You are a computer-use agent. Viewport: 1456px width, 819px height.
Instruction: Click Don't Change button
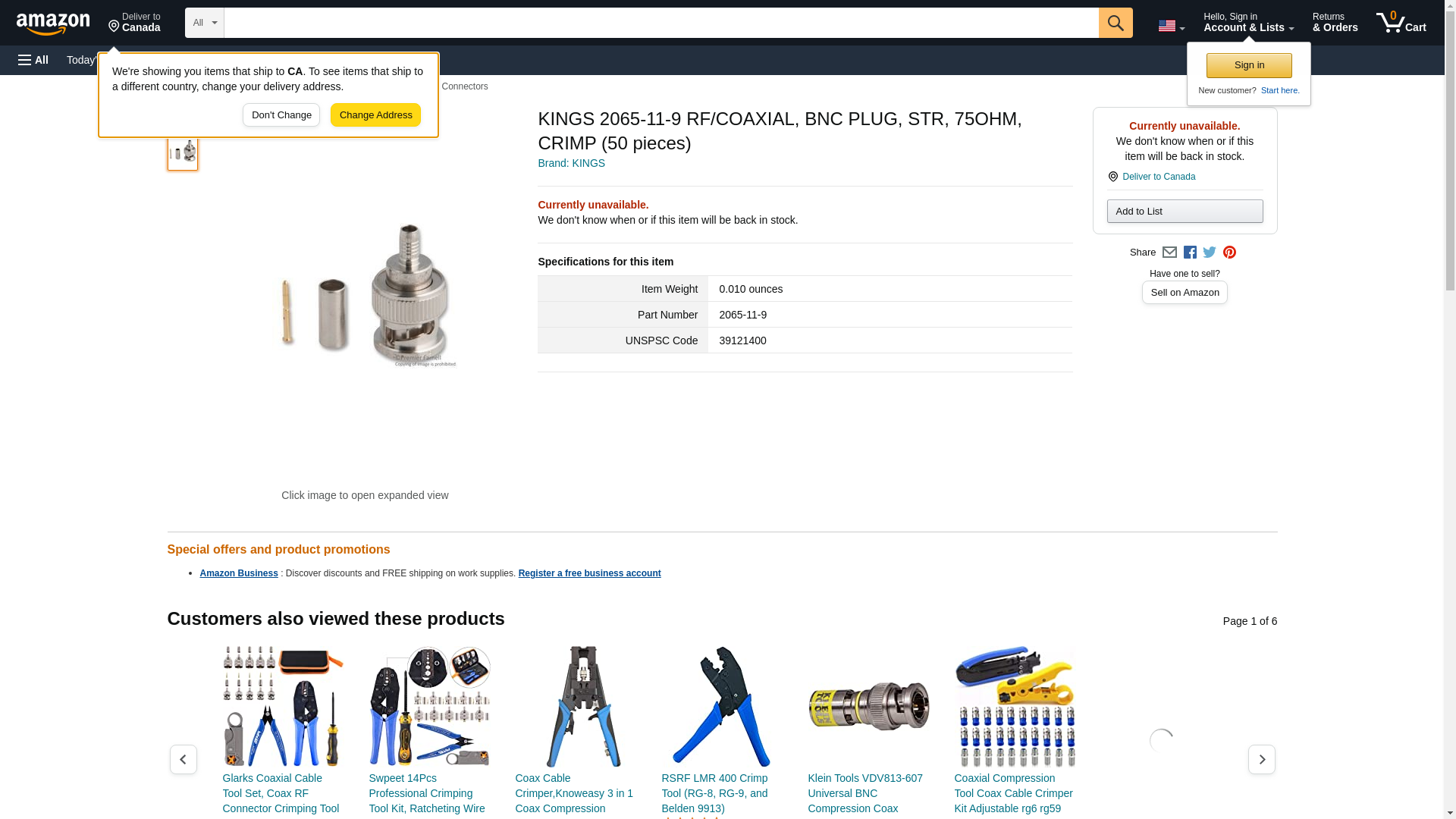click(x=281, y=115)
